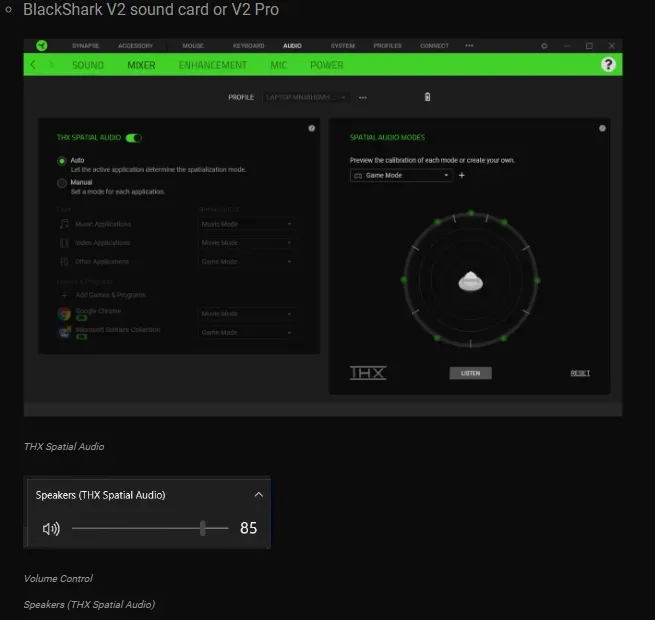
Task: Open Video Applications mode dropdown
Action: (246, 243)
